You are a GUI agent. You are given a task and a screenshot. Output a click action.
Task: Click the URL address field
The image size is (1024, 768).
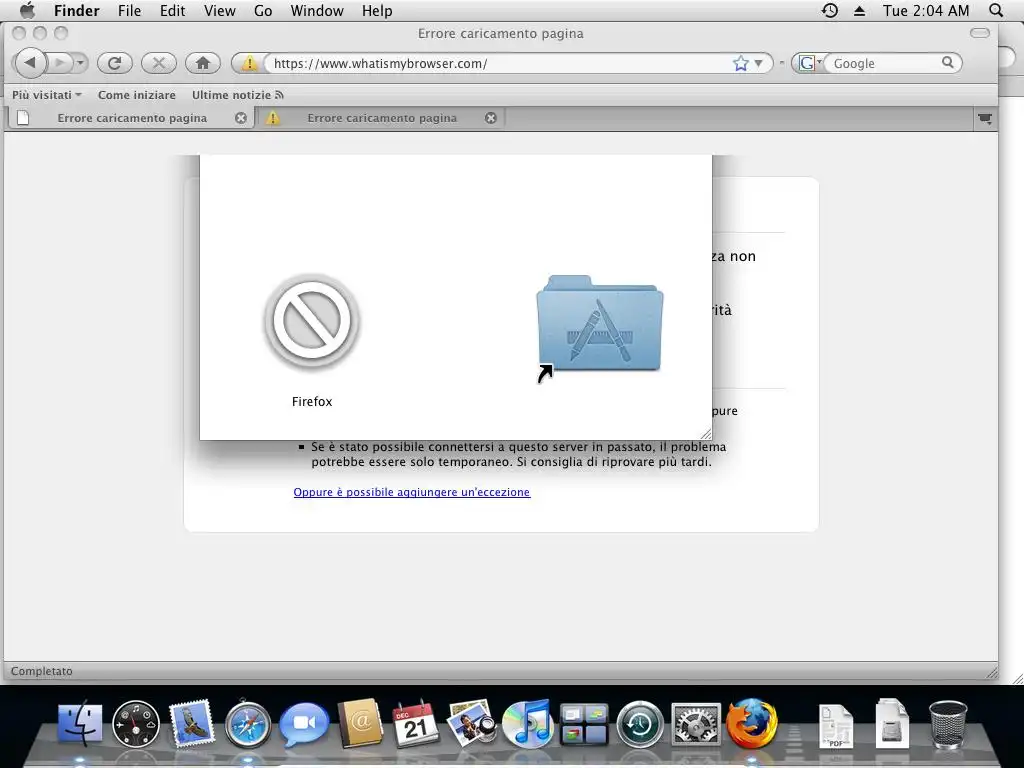pos(499,63)
